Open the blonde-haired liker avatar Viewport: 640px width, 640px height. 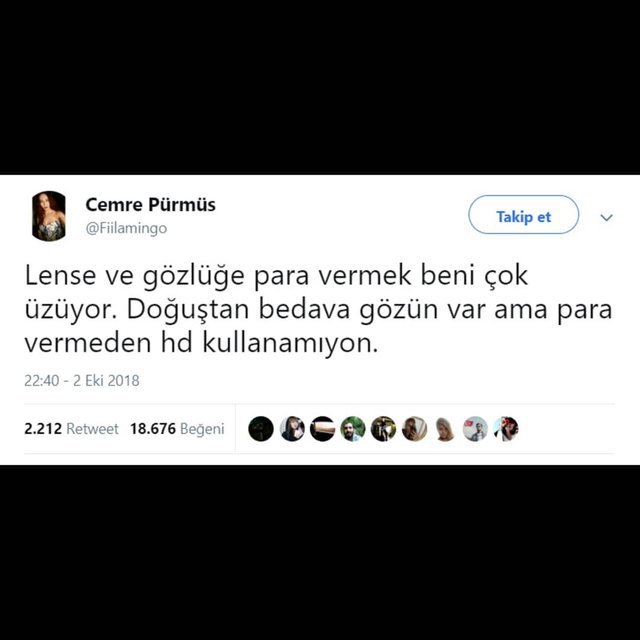click(444, 429)
